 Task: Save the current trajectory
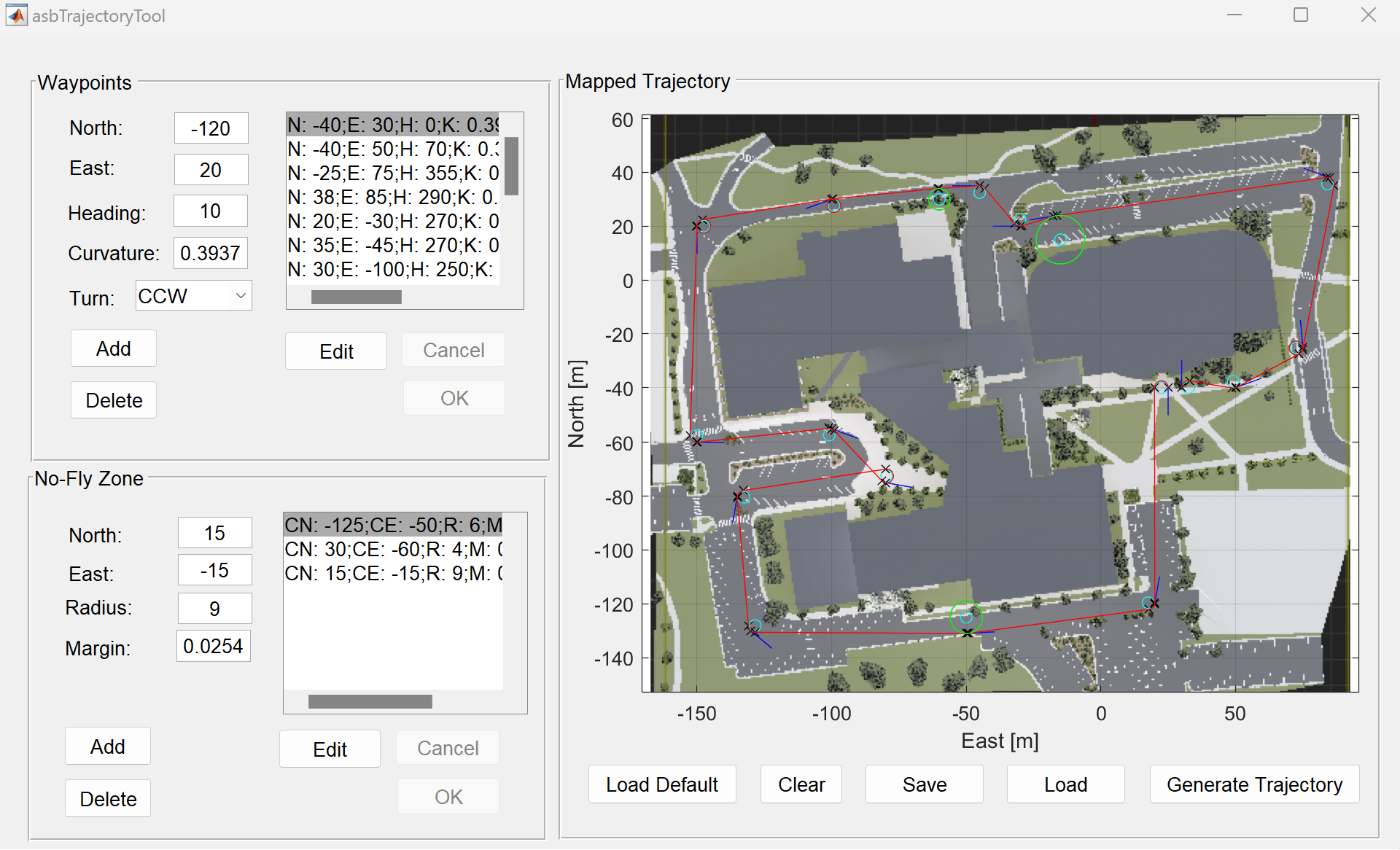click(x=924, y=784)
